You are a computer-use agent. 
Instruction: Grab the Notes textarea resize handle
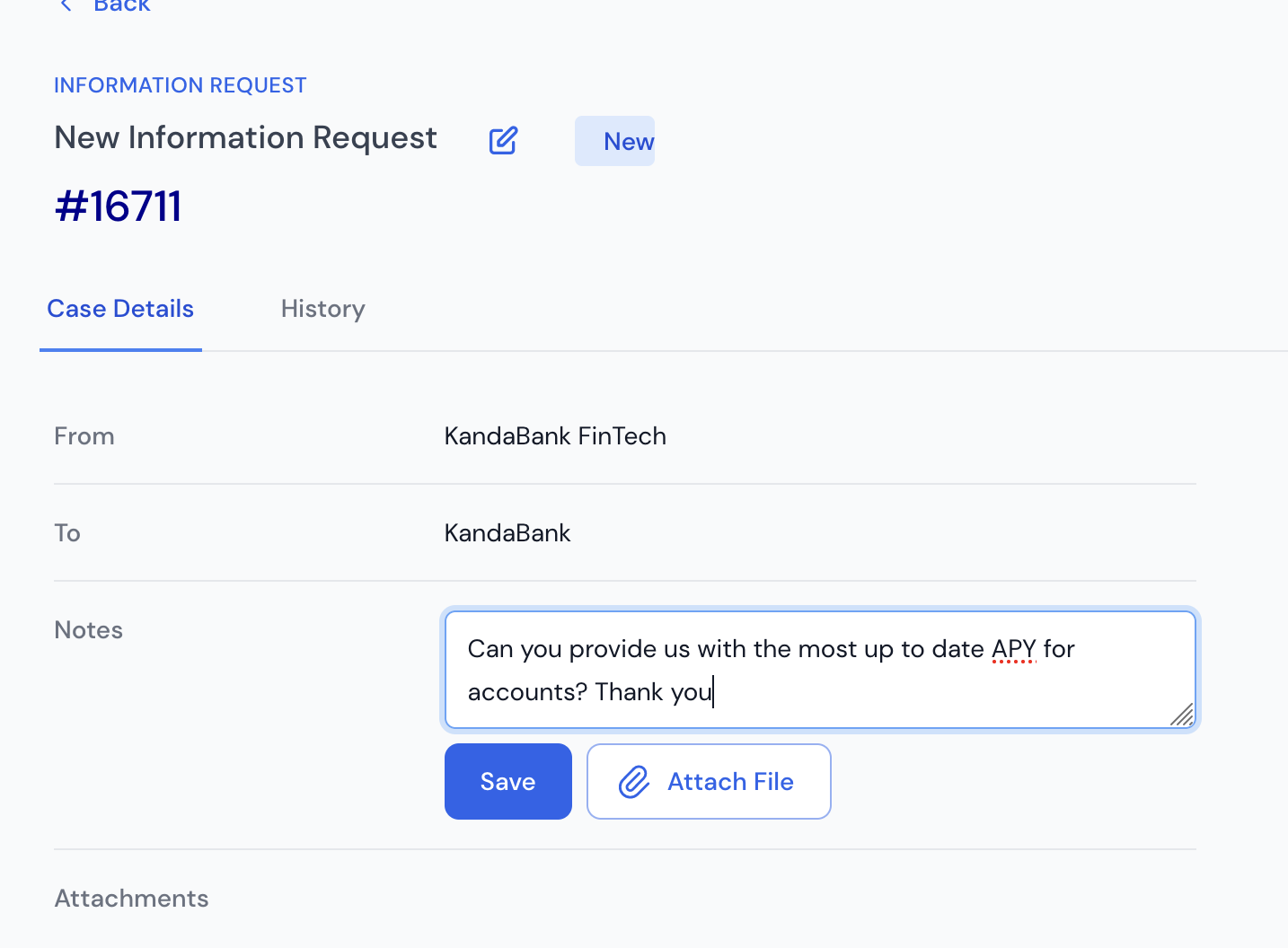(1183, 715)
